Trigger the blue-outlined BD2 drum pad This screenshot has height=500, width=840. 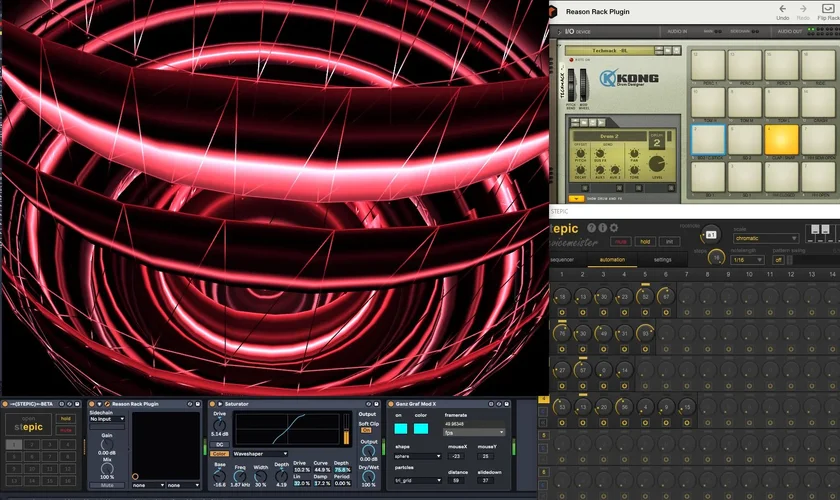pos(708,139)
